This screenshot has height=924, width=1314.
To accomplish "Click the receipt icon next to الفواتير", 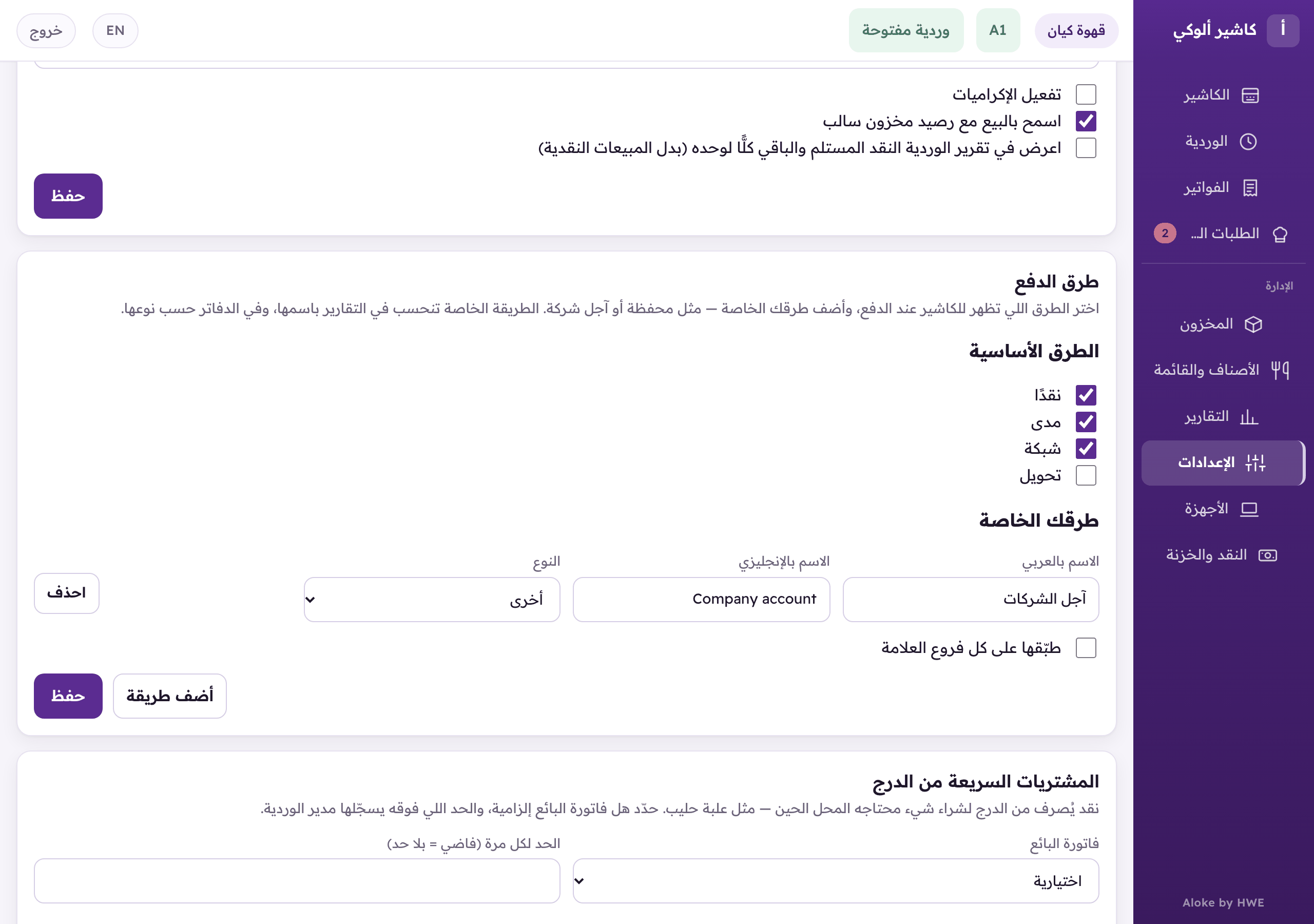I will (1250, 188).
